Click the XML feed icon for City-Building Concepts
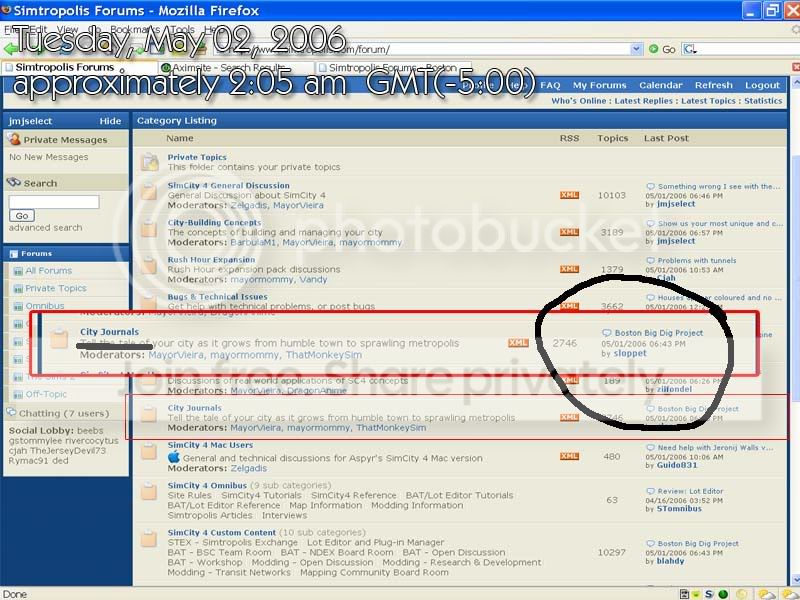The height and width of the screenshot is (600, 800). tap(569, 232)
